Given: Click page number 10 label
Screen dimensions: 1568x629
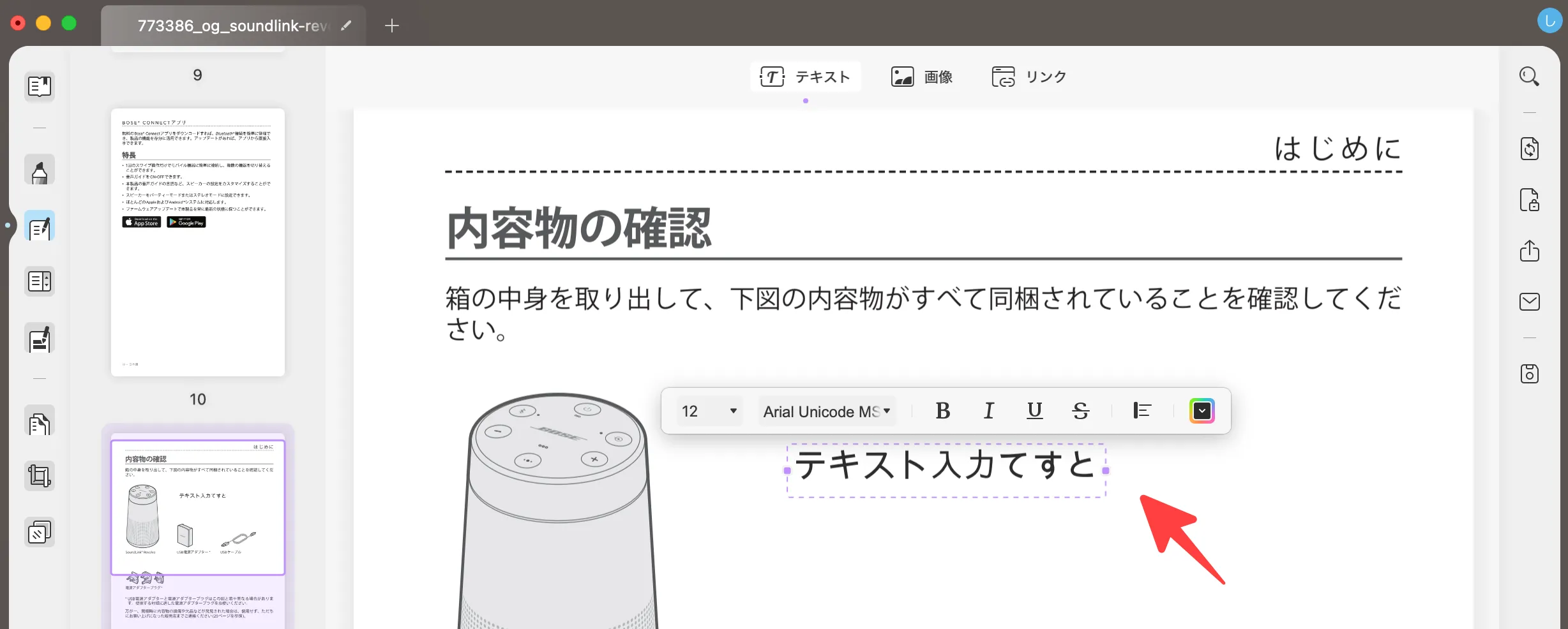Looking at the screenshot, I should [198, 399].
